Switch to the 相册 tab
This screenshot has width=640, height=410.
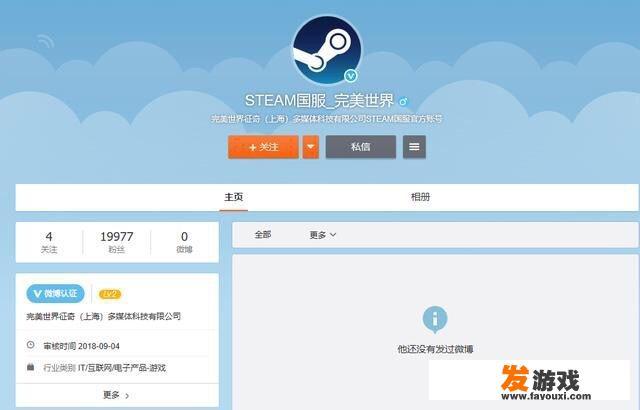420,197
